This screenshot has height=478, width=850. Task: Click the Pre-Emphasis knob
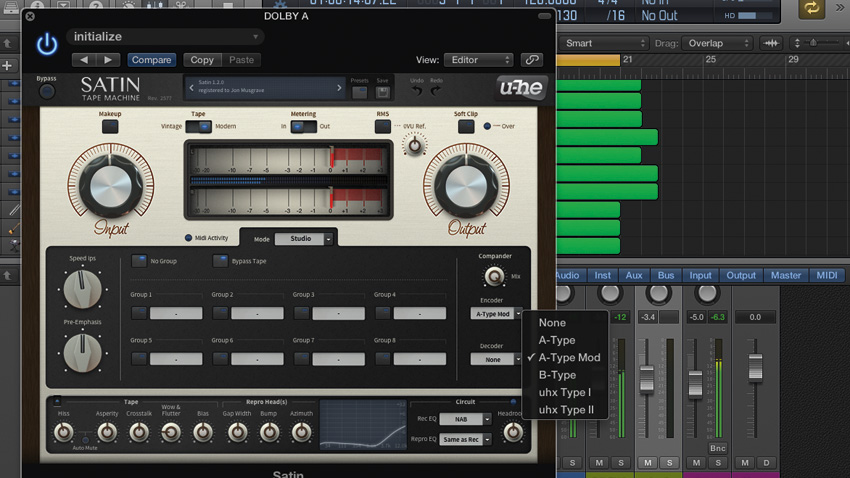click(82, 352)
